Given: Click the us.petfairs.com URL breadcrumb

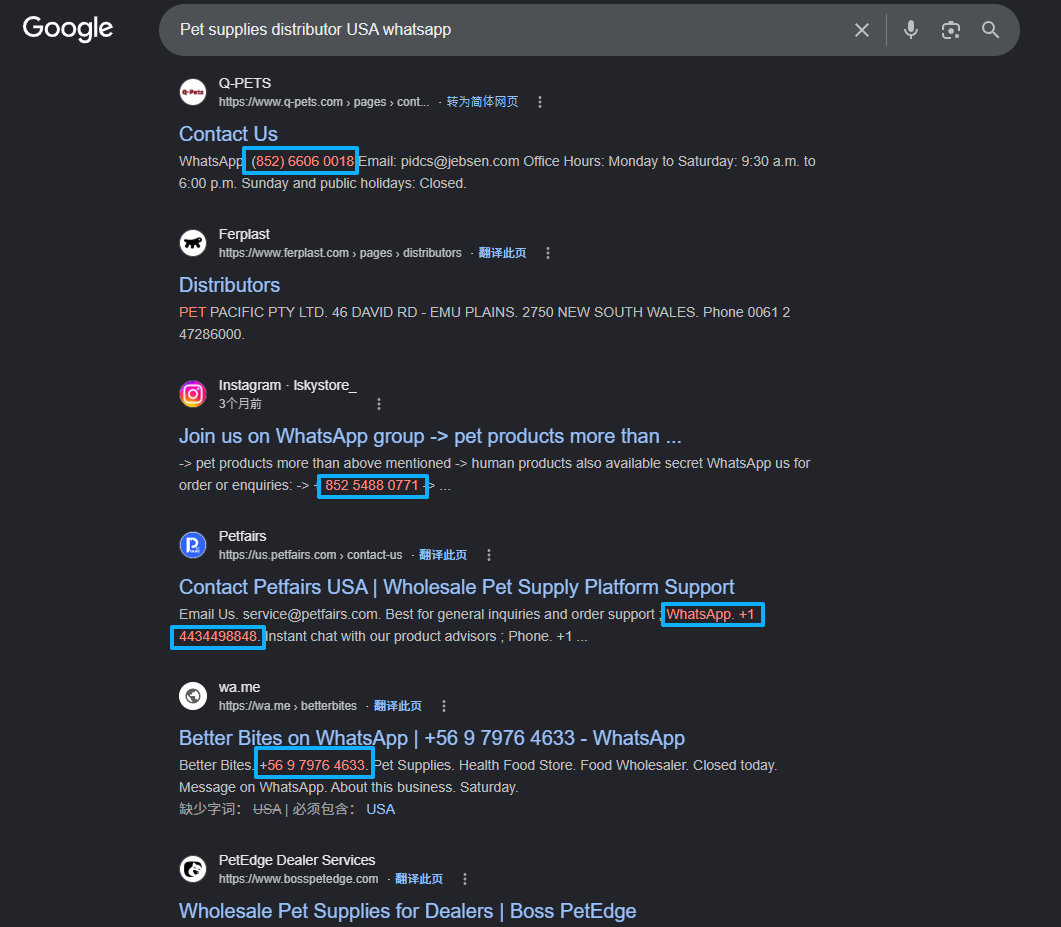Looking at the screenshot, I should 310,555.
